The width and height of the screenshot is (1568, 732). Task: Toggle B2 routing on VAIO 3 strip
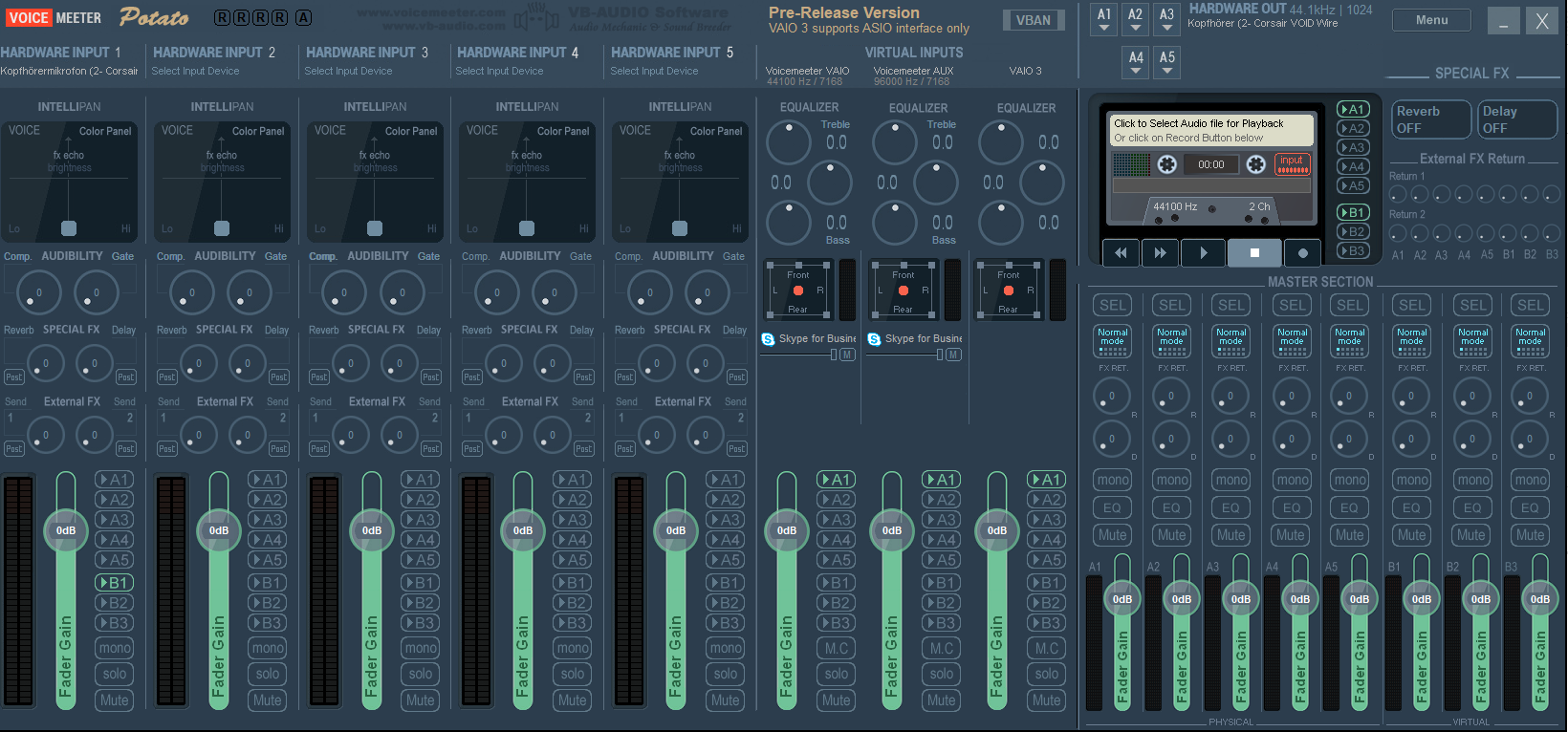point(1047,603)
